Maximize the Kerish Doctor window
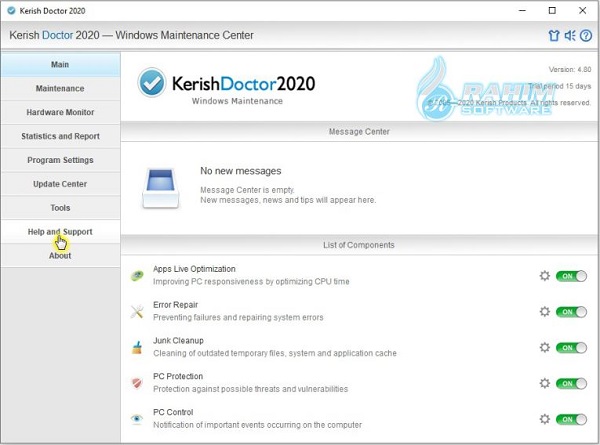The image size is (600, 445). pos(552,11)
